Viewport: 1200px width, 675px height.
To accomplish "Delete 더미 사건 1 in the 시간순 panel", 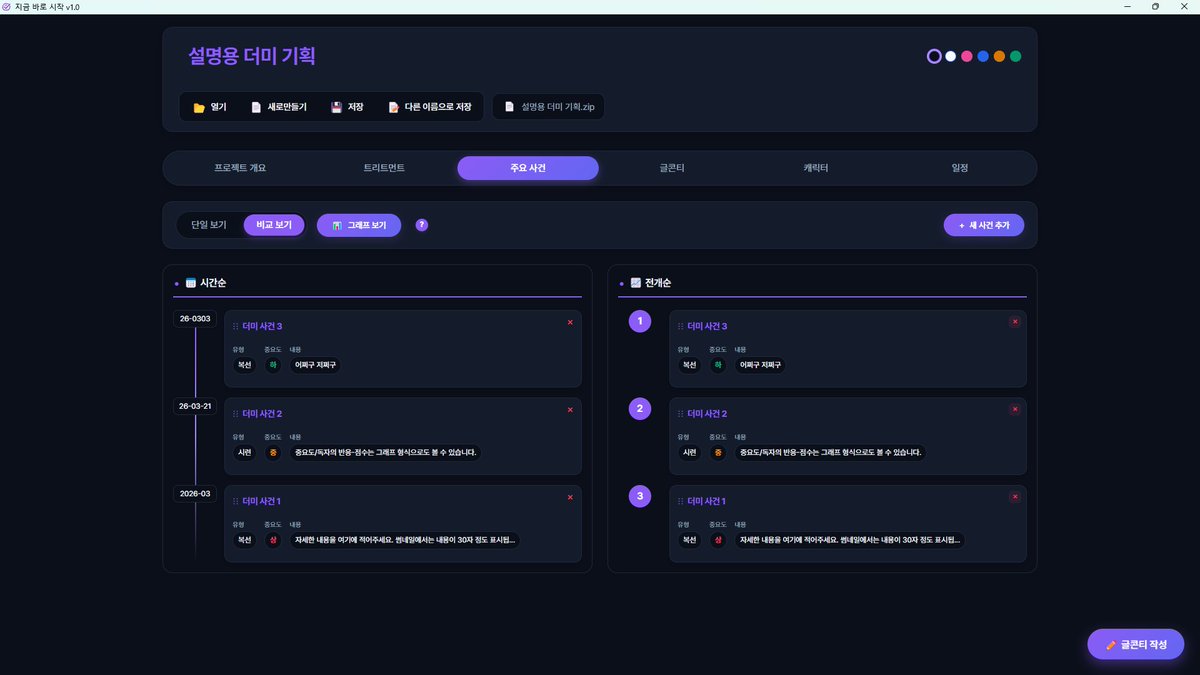I will [x=570, y=497].
